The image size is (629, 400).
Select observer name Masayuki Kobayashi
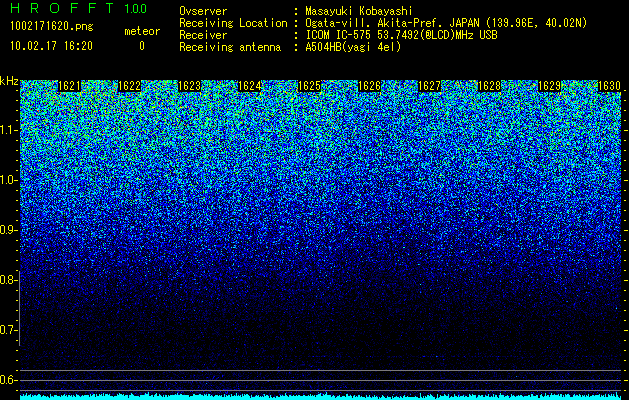(x=359, y=12)
